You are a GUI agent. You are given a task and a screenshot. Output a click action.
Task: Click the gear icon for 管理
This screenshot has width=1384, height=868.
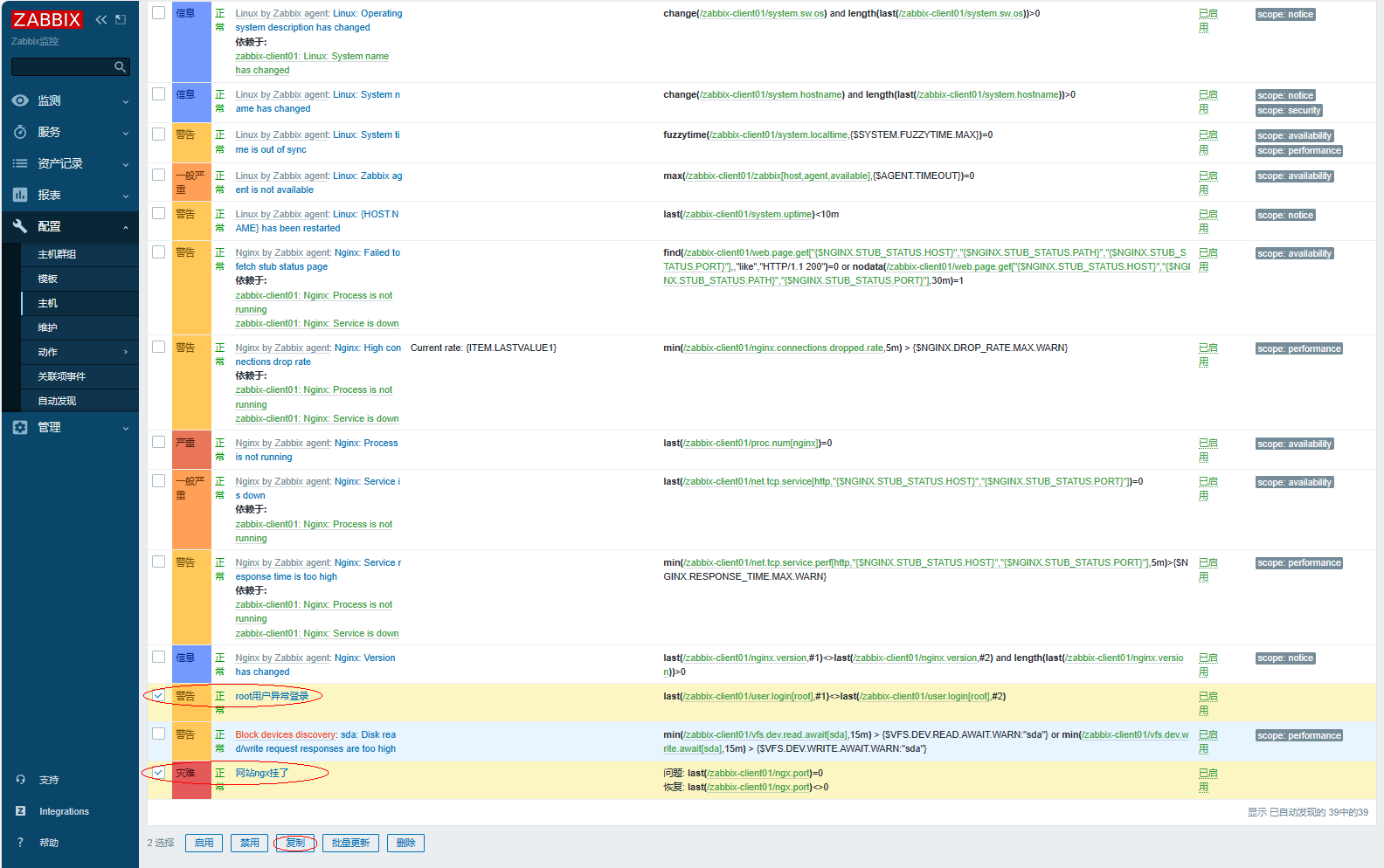pos(20,427)
